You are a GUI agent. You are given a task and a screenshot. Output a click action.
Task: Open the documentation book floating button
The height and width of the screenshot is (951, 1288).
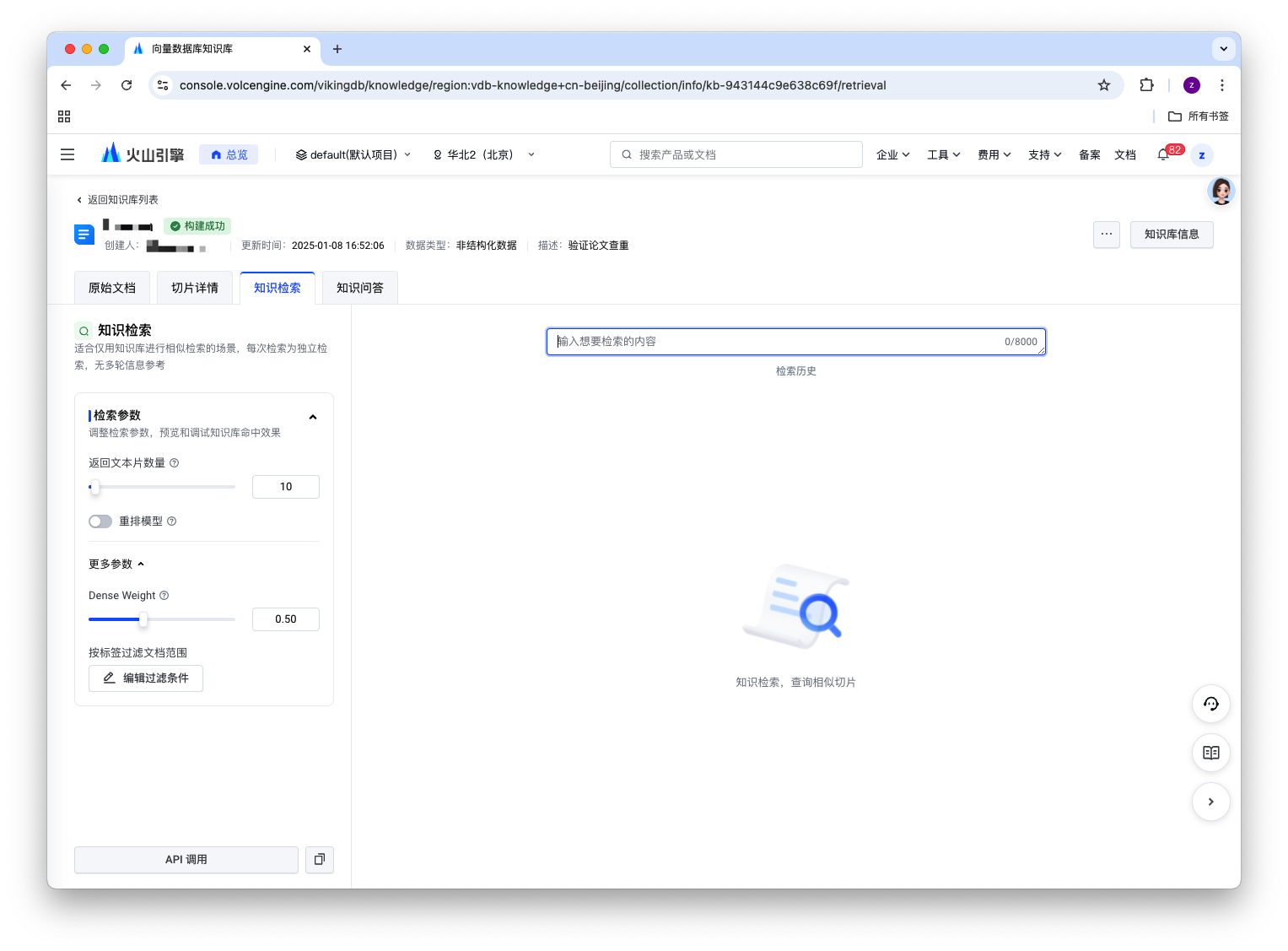(1211, 753)
